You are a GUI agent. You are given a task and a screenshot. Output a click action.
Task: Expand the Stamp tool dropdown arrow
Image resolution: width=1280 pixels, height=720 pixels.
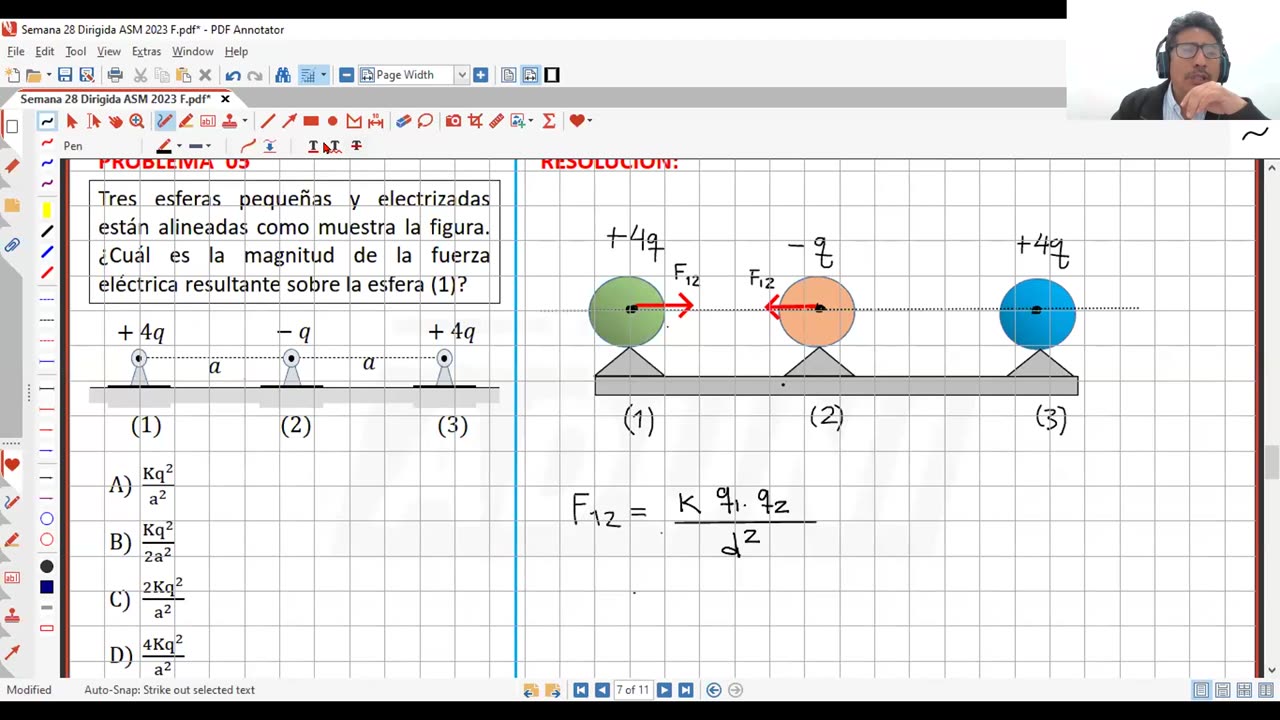[x=244, y=121]
